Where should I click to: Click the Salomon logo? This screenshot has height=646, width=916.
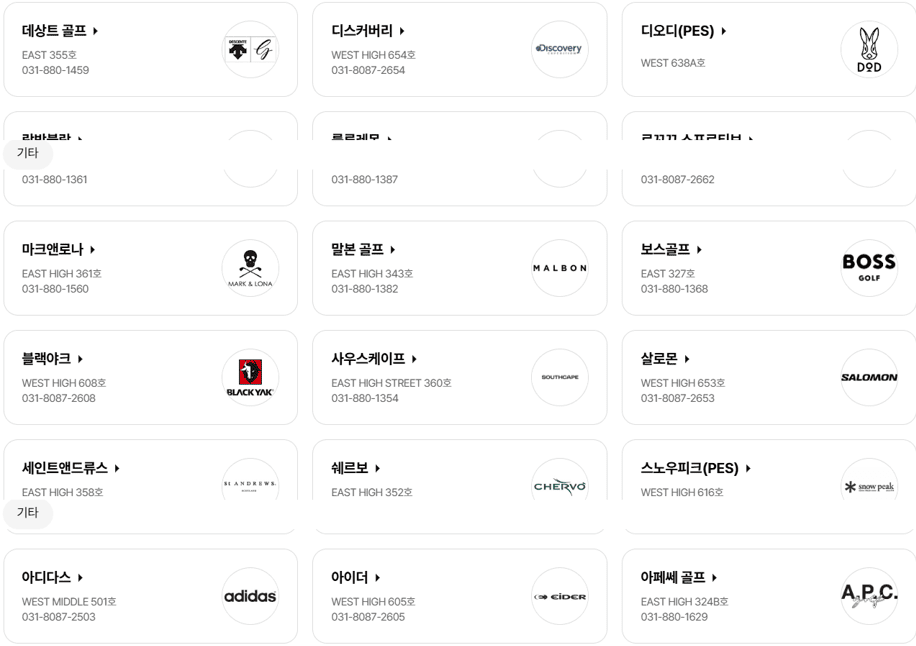coord(869,377)
